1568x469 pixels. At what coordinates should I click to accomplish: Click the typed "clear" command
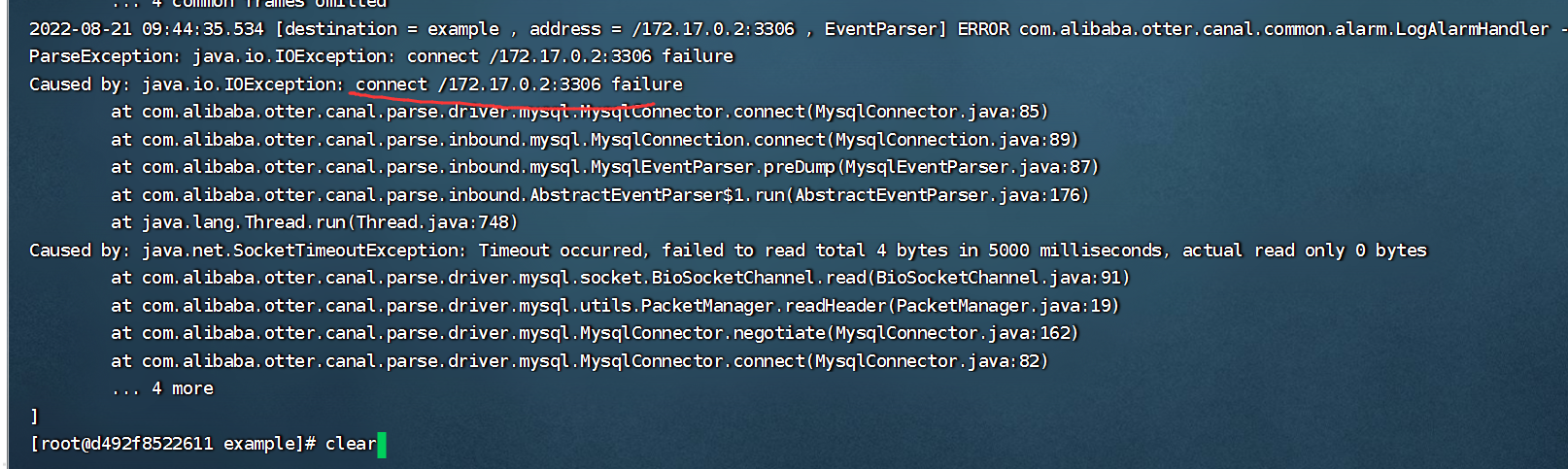coord(350,444)
